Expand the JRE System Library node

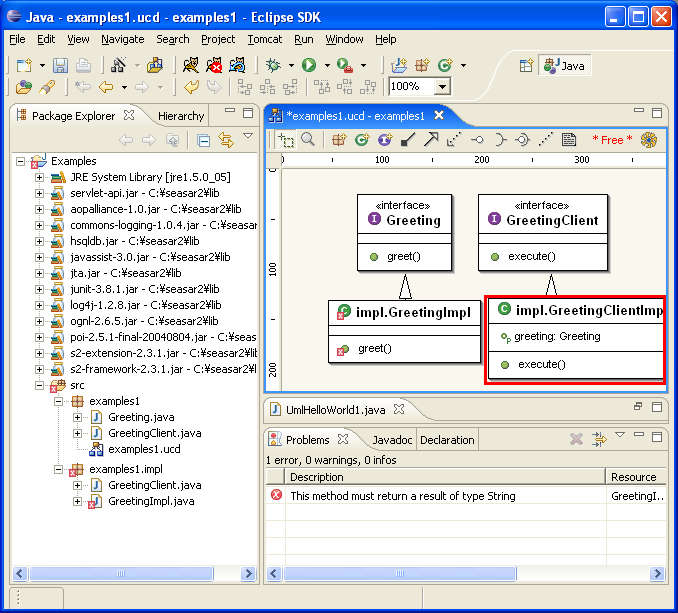pyautogui.click(x=40, y=177)
